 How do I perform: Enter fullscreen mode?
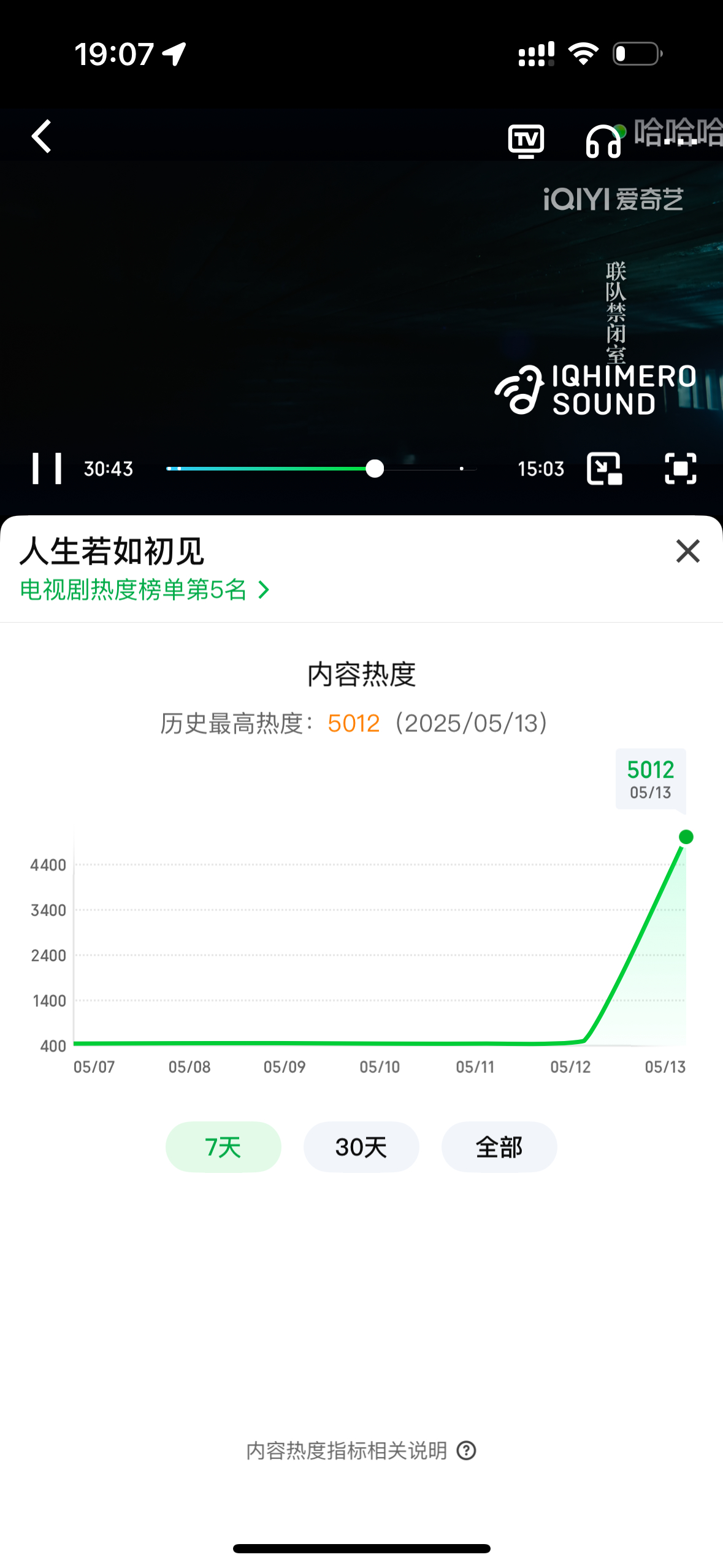coord(681,469)
